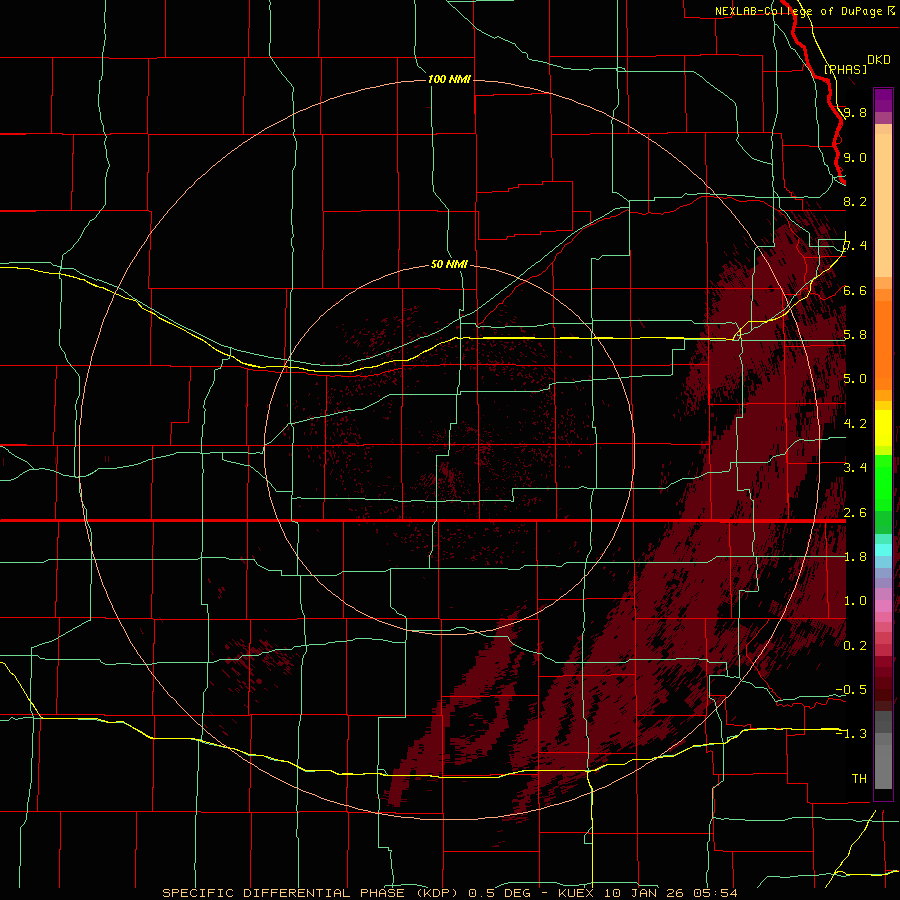Click the [PHAS] legend unit label
Viewport: 900px width, 900px height.
pyautogui.click(x=845, y=69)
